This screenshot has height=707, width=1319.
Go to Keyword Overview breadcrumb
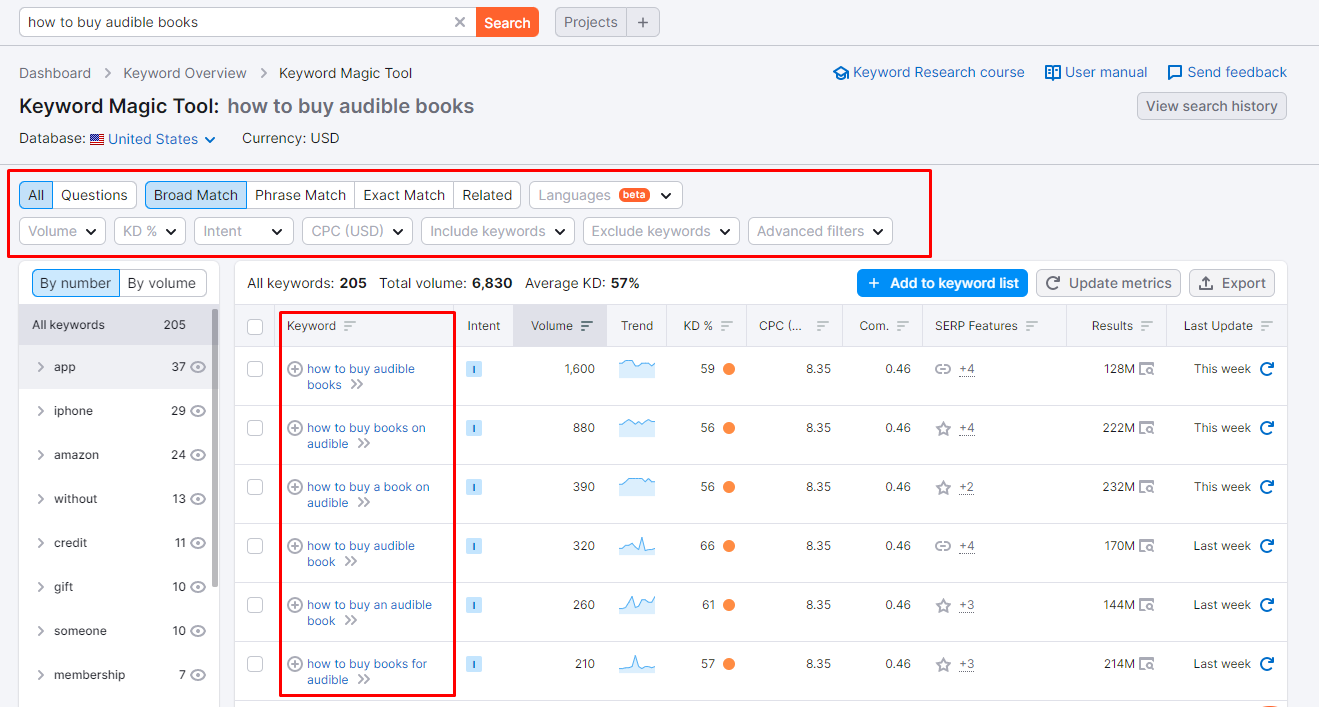tap(185, 73)
